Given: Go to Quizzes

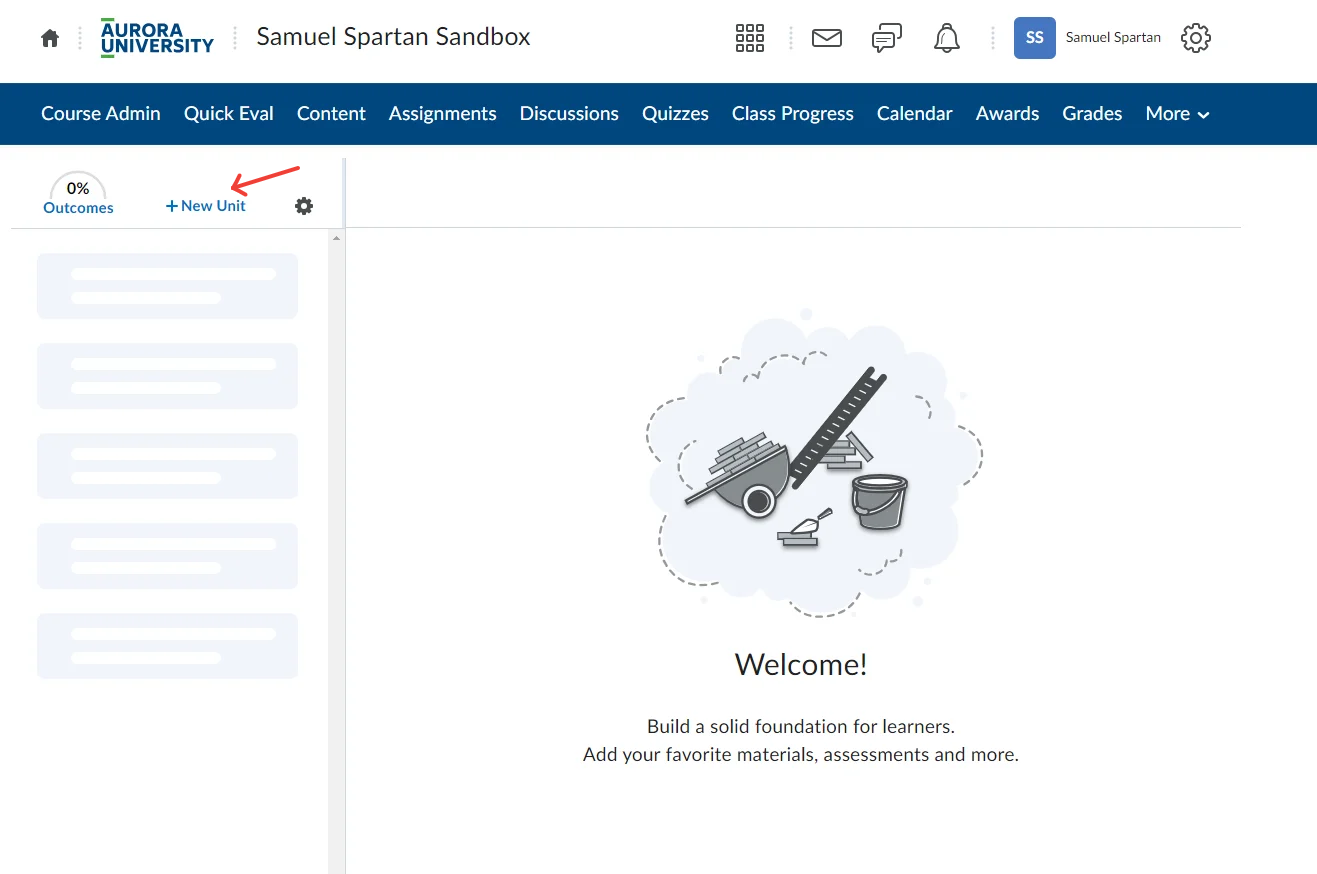Looking at the screenshot, I should click(675, 114).
